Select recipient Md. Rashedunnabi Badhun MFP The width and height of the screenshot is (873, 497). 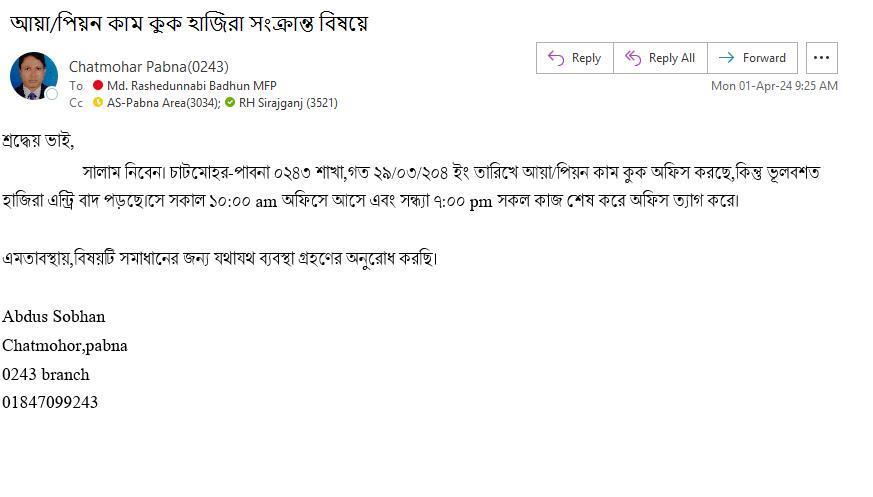192,86
